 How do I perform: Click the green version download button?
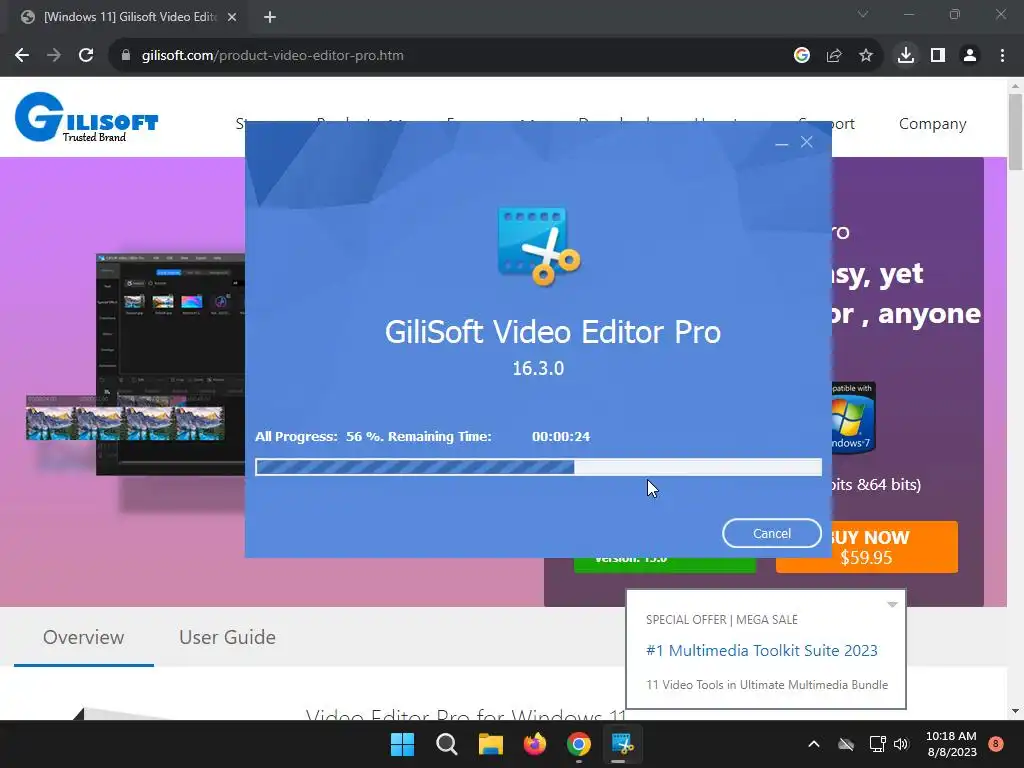click(665, 565)
